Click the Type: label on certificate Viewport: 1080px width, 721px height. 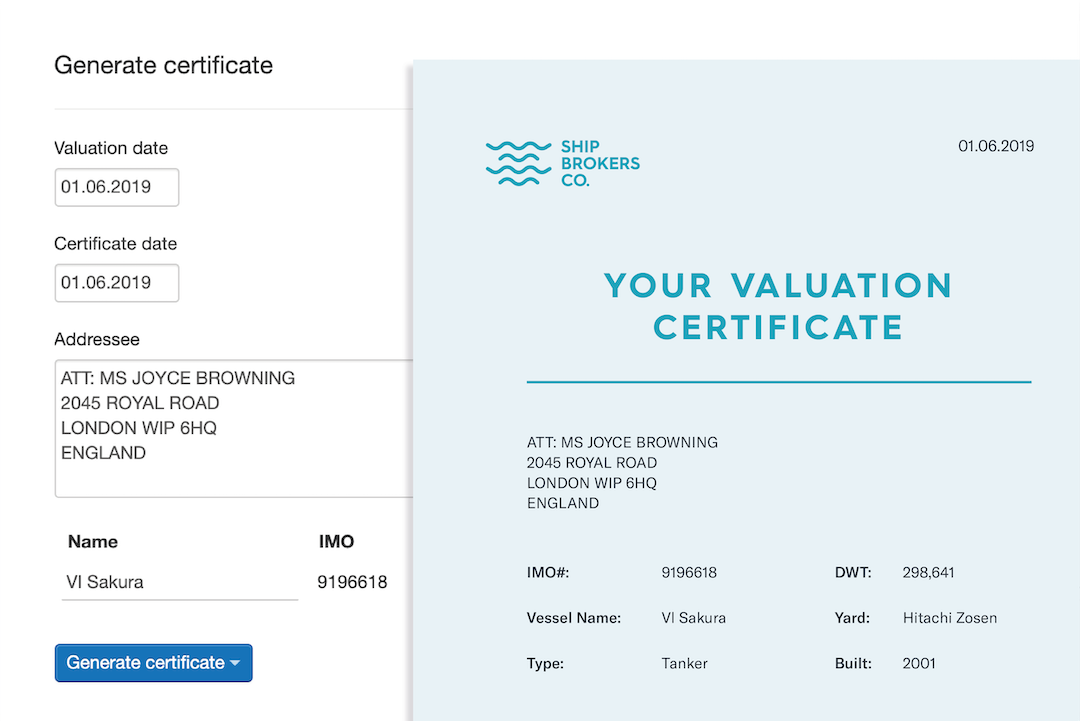tap(546, 664)
